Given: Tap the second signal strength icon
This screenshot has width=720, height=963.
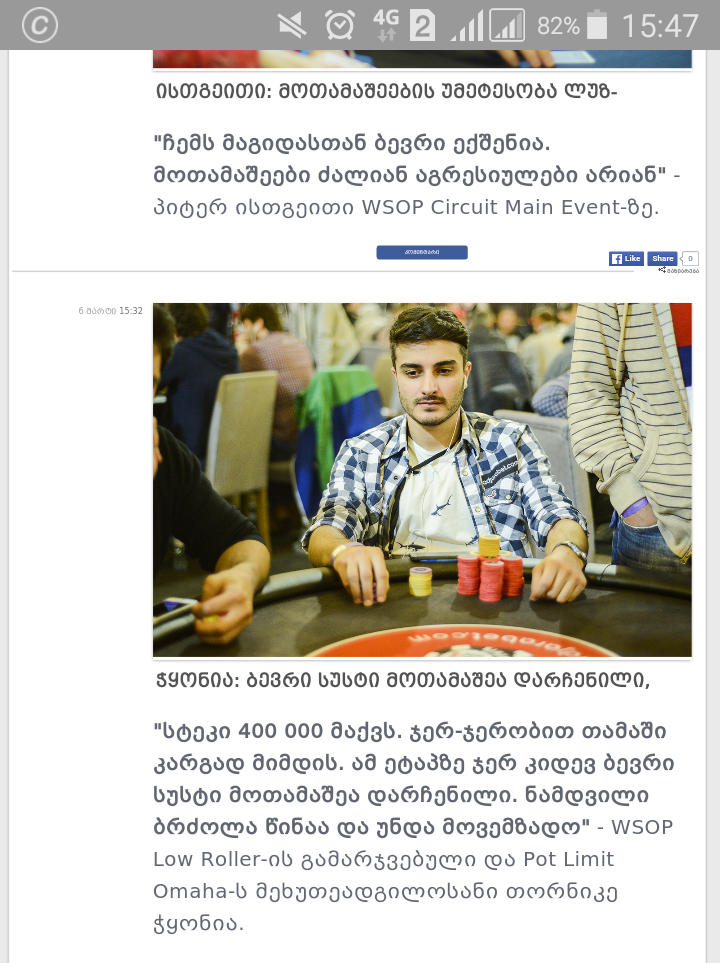Looking at the screenshot, I should (x=507, y=25).
